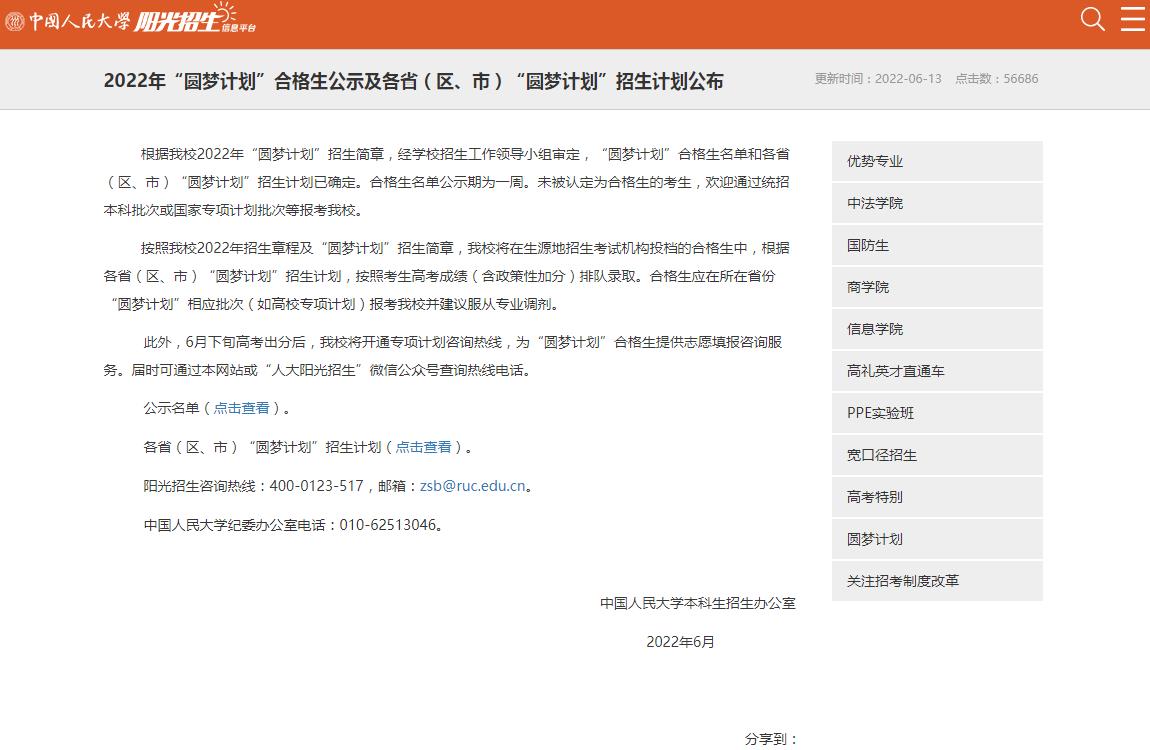Viewport: 1150px width, 750px height.
Task: Click the article title 2022年“圆梦计划”合格生公示
Action: tap(414, 81)
